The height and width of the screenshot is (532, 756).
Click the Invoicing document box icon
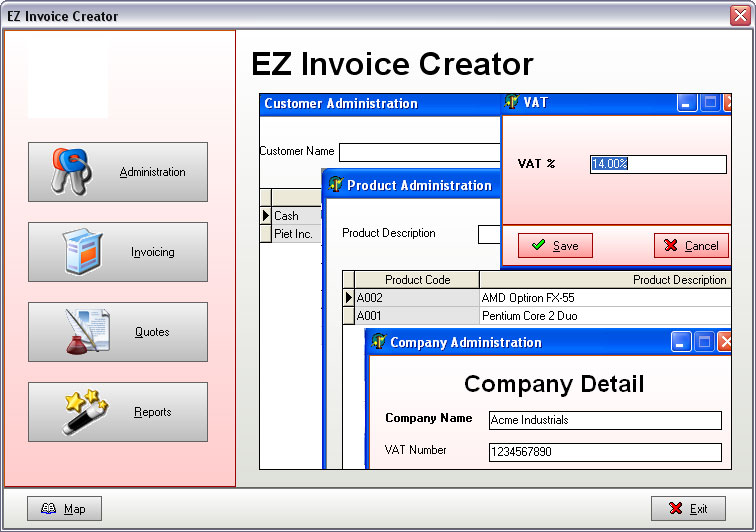click(x=83, y=252)
